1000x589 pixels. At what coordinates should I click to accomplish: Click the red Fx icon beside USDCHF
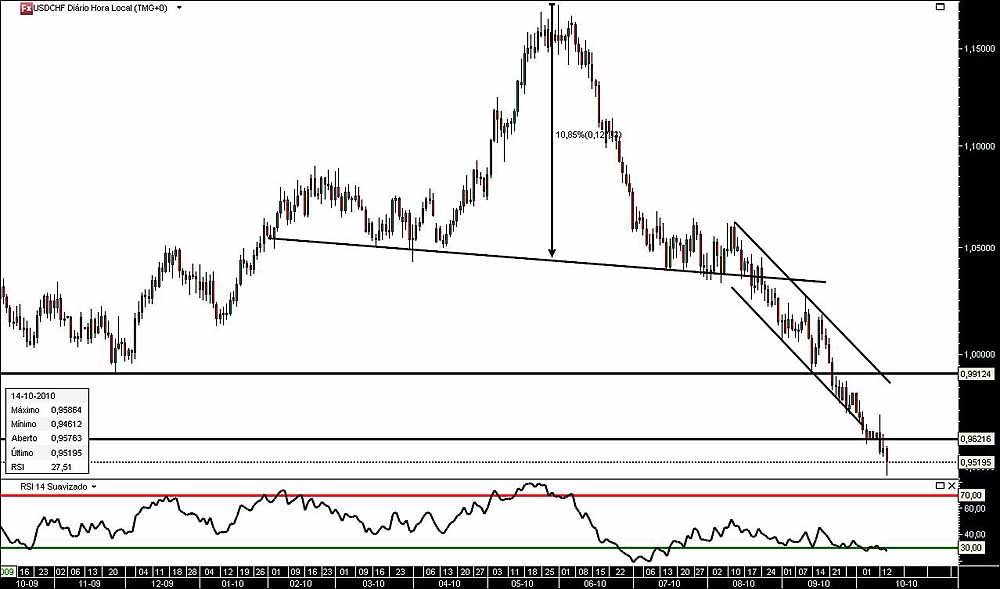coord(26,8)
